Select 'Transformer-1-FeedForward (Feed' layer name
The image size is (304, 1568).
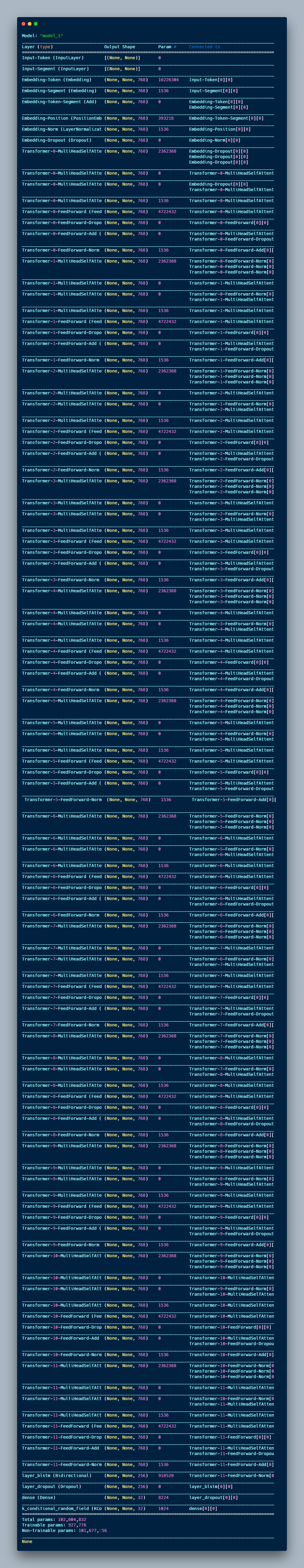(62, 321)
